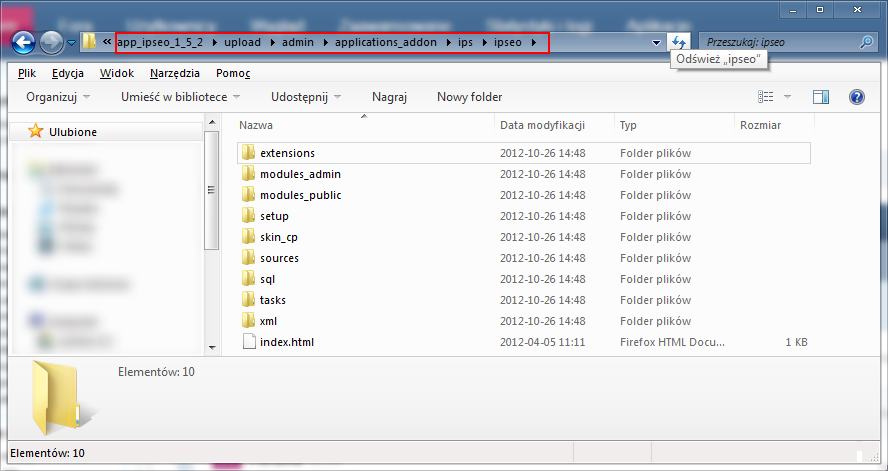Click the magnifier search icon
Screen dimensions: 888x471
pyautogui.click(x=866, y=42)
